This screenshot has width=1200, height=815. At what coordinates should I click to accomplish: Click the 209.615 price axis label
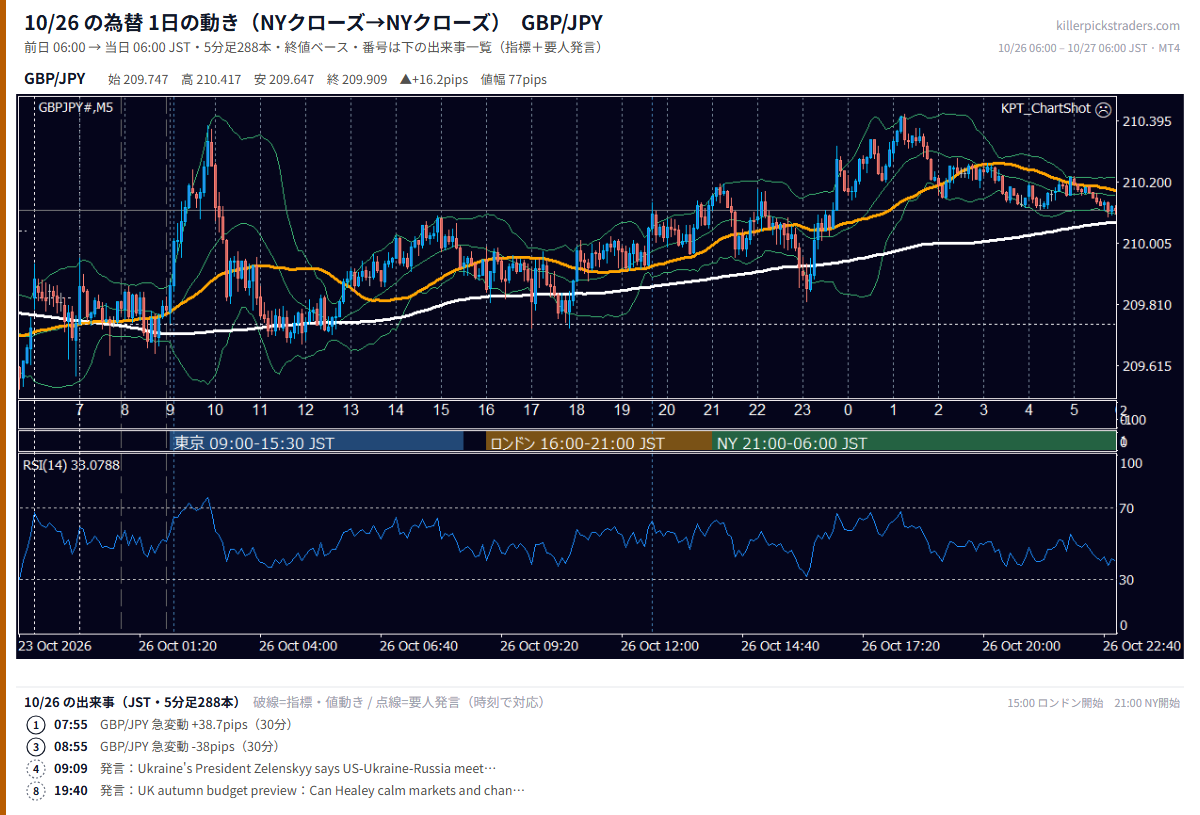coord(1147,366)
